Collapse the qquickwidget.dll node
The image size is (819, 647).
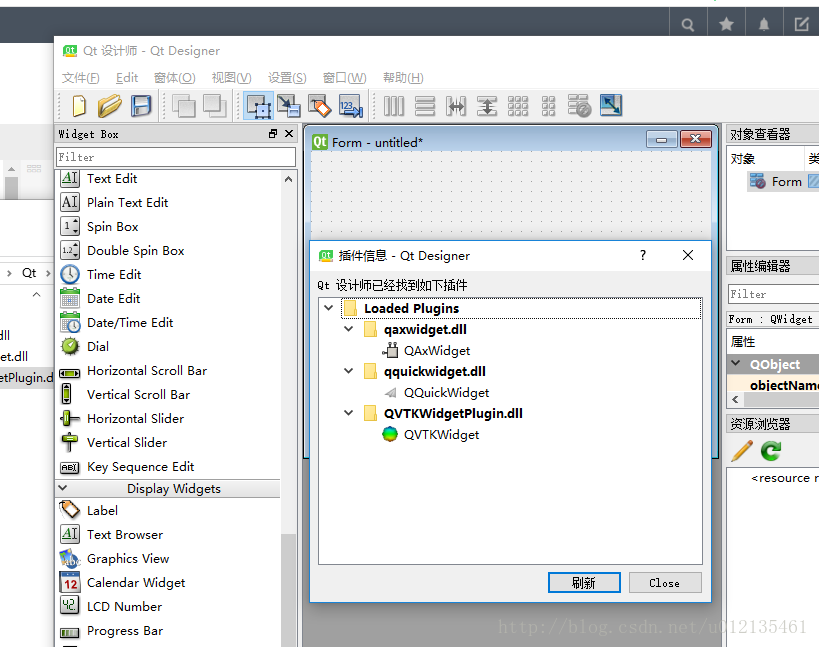point(348,371)
